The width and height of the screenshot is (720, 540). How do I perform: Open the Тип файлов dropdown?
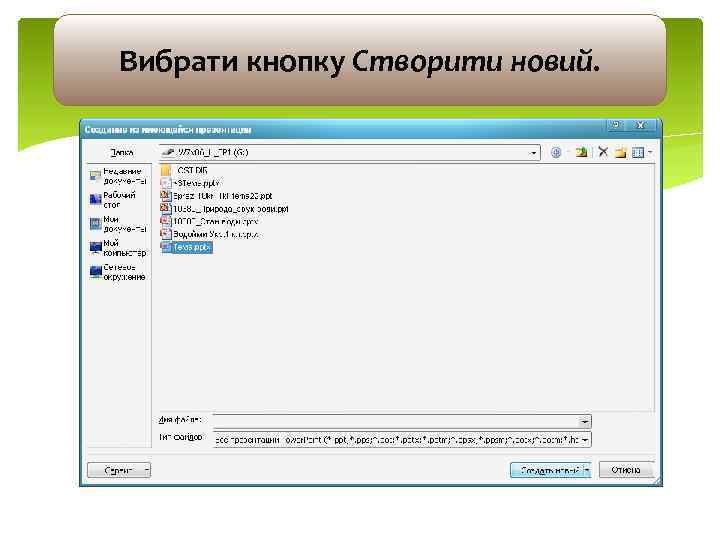pyautogui.click(x=585, y=440)
